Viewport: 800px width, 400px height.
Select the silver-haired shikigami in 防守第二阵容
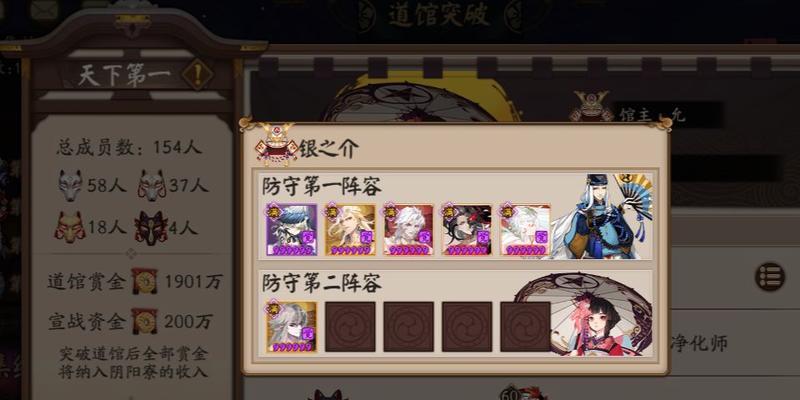pyautogui.click(x=291, y=327)
